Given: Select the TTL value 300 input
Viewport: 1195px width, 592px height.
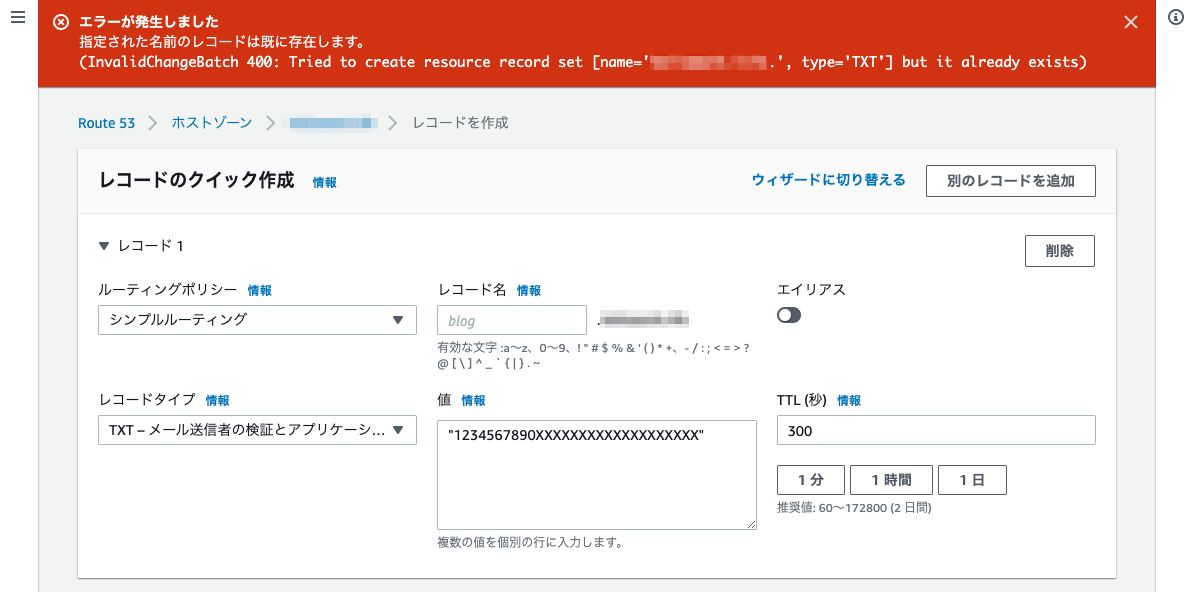Looking at the screenshot, I should pos(935,430).
